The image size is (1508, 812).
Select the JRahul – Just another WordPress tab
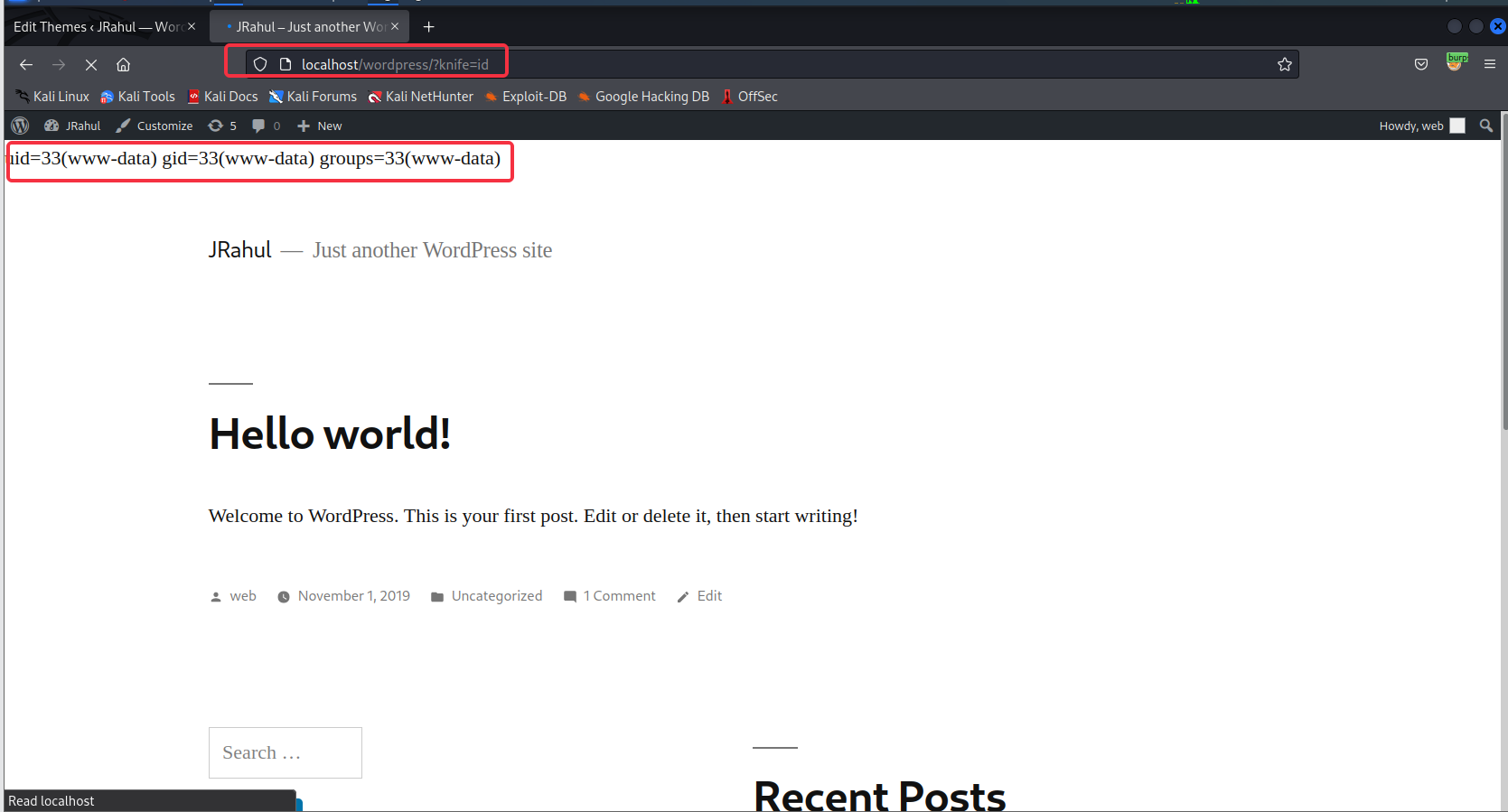309,27
